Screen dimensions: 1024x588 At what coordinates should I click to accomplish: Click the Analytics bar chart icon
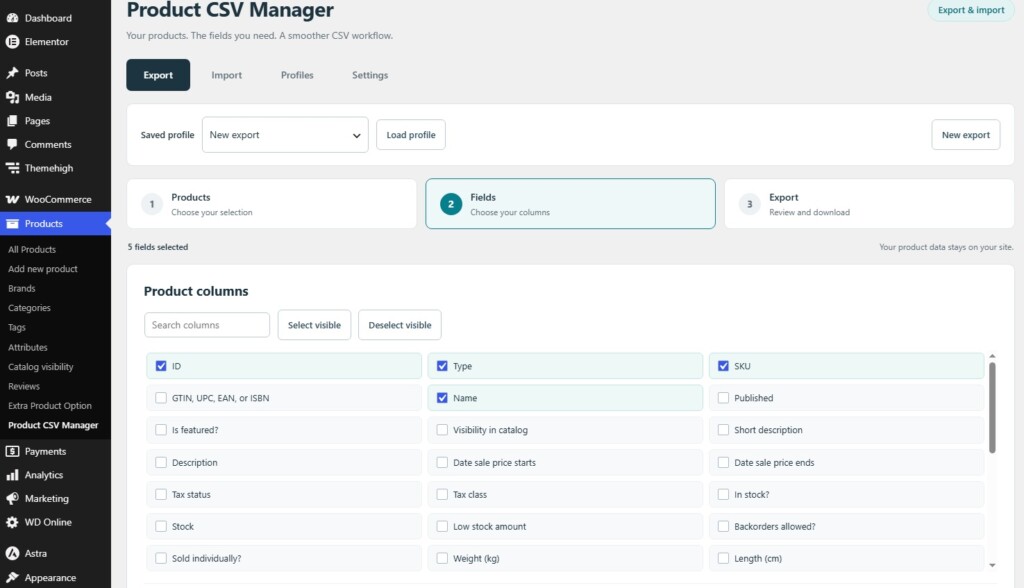tap(12, 475)
